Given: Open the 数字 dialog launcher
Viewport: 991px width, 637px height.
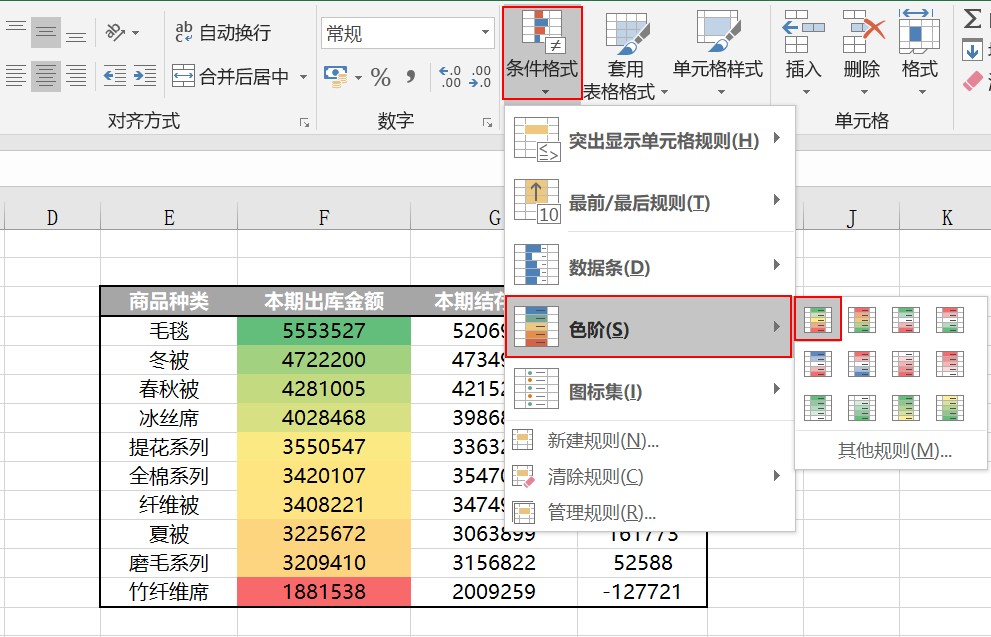Looking at the screenshot, I should point(487,123).
